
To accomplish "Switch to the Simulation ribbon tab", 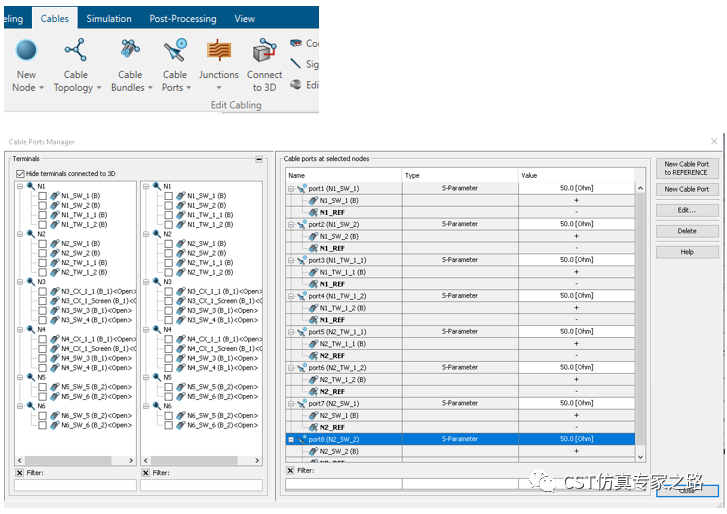I will (x=109, y=19).
